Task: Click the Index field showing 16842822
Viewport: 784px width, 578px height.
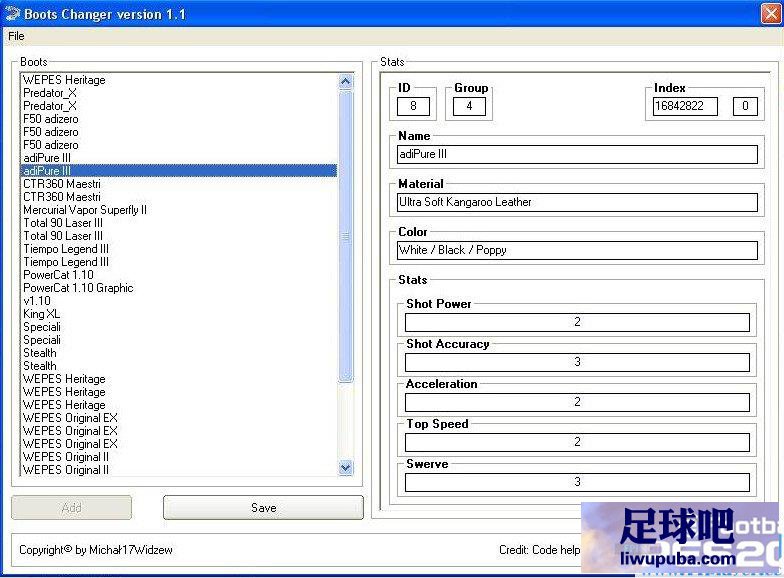Action: 685,106
